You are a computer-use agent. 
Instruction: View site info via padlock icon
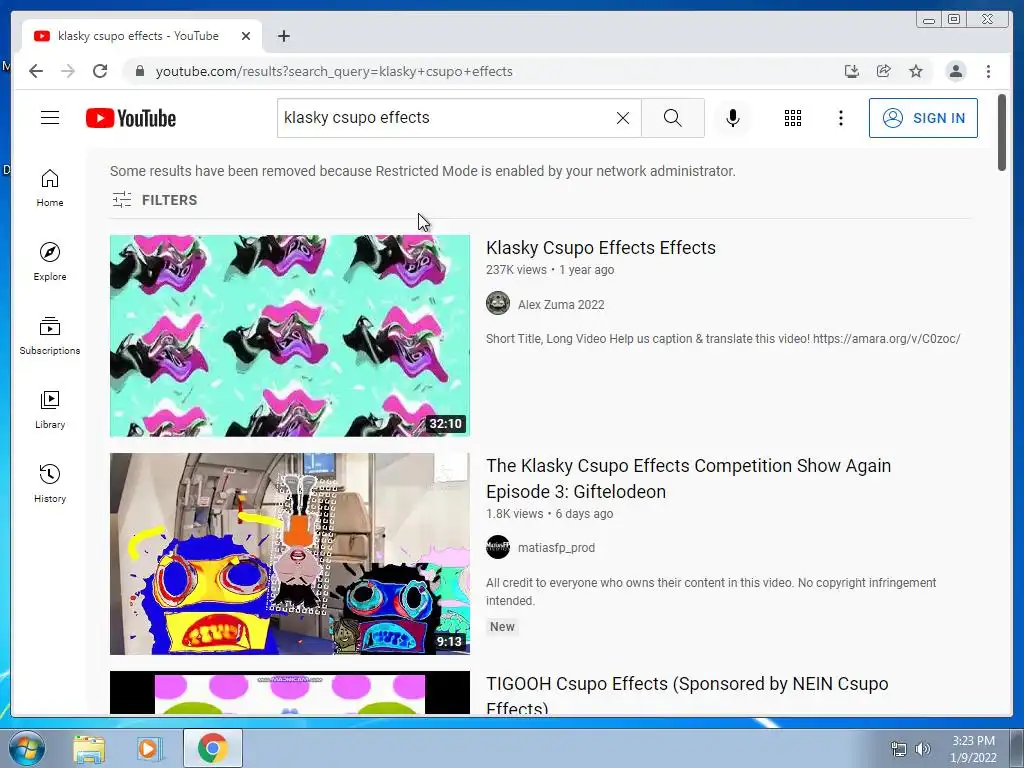(139, 71)
